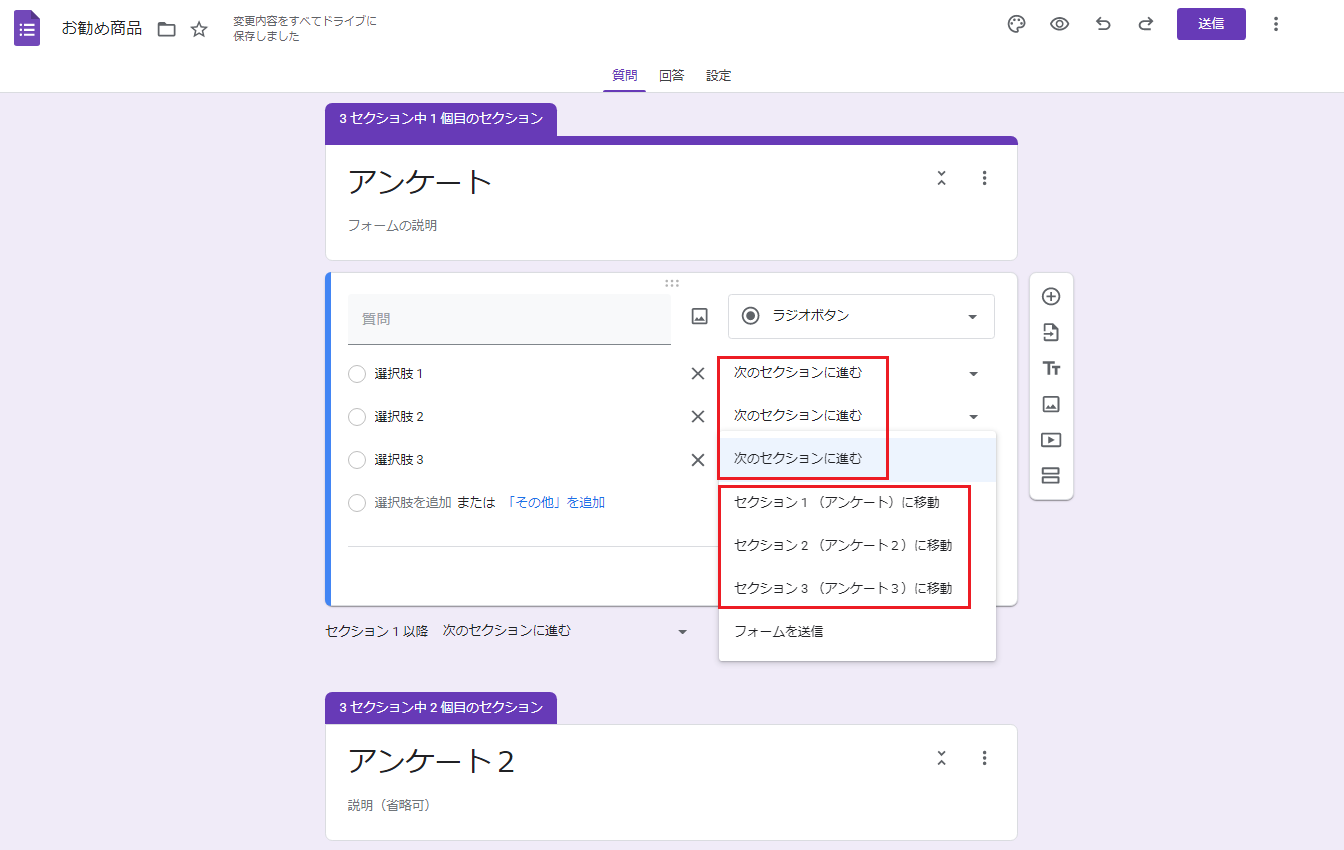Click the import questions icon
Screen dimensions: 1344x850
pyautogui.click(x=1050, y=332)
